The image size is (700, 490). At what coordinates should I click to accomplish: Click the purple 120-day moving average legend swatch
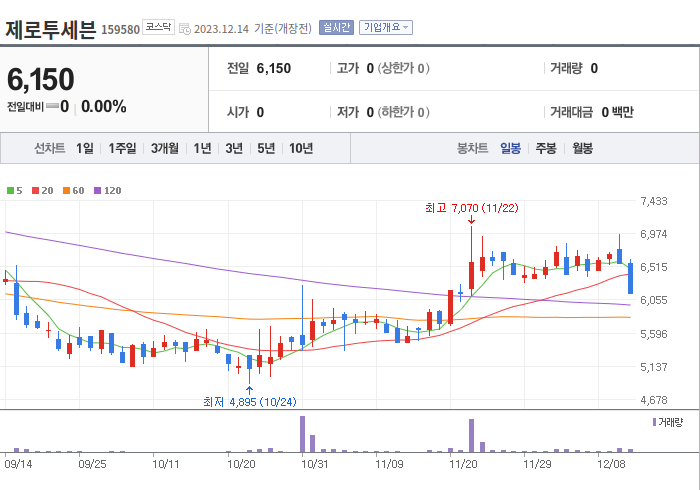tap(97, 191)
